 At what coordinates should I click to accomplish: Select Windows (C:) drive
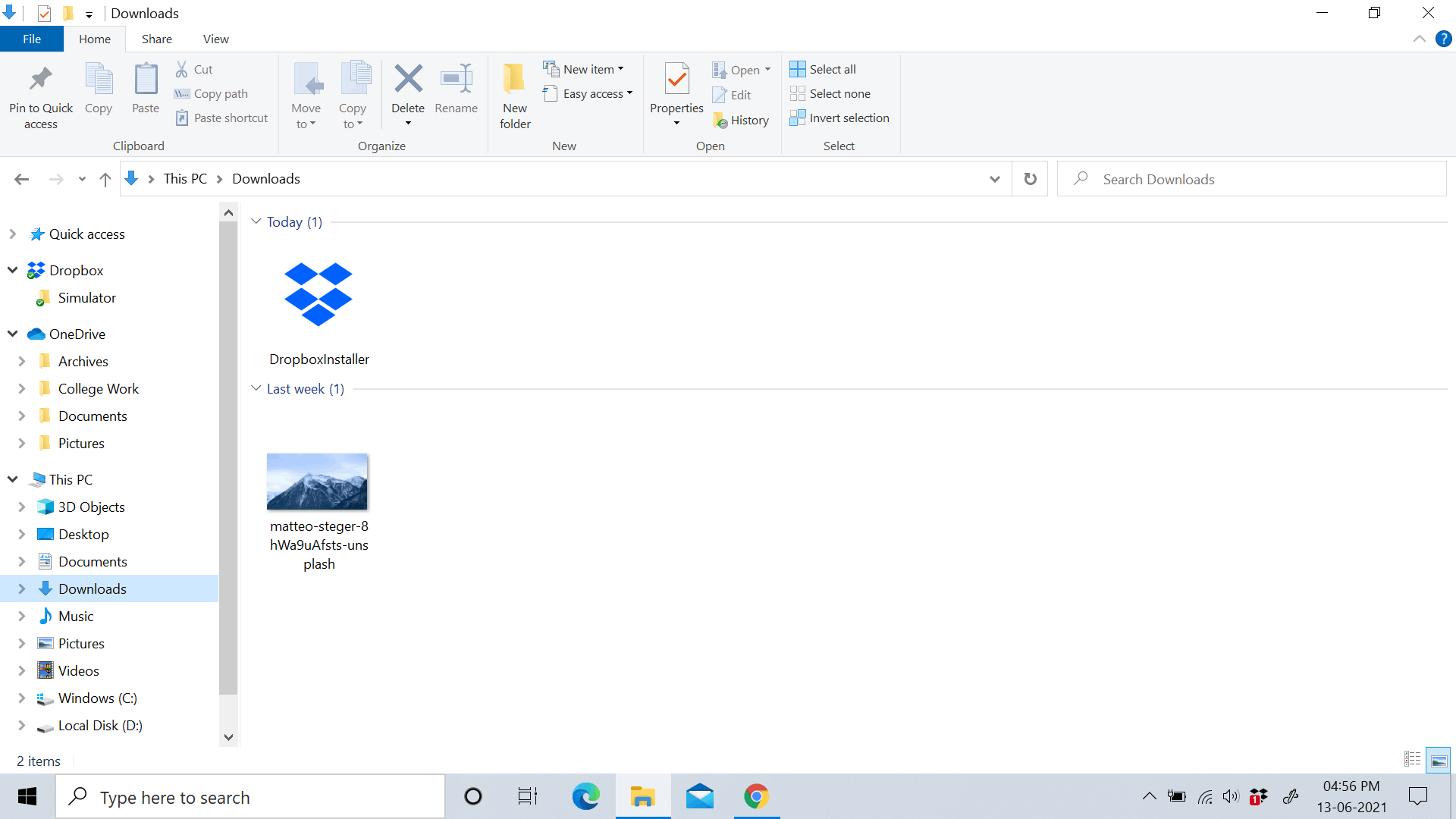coord(98,698)
